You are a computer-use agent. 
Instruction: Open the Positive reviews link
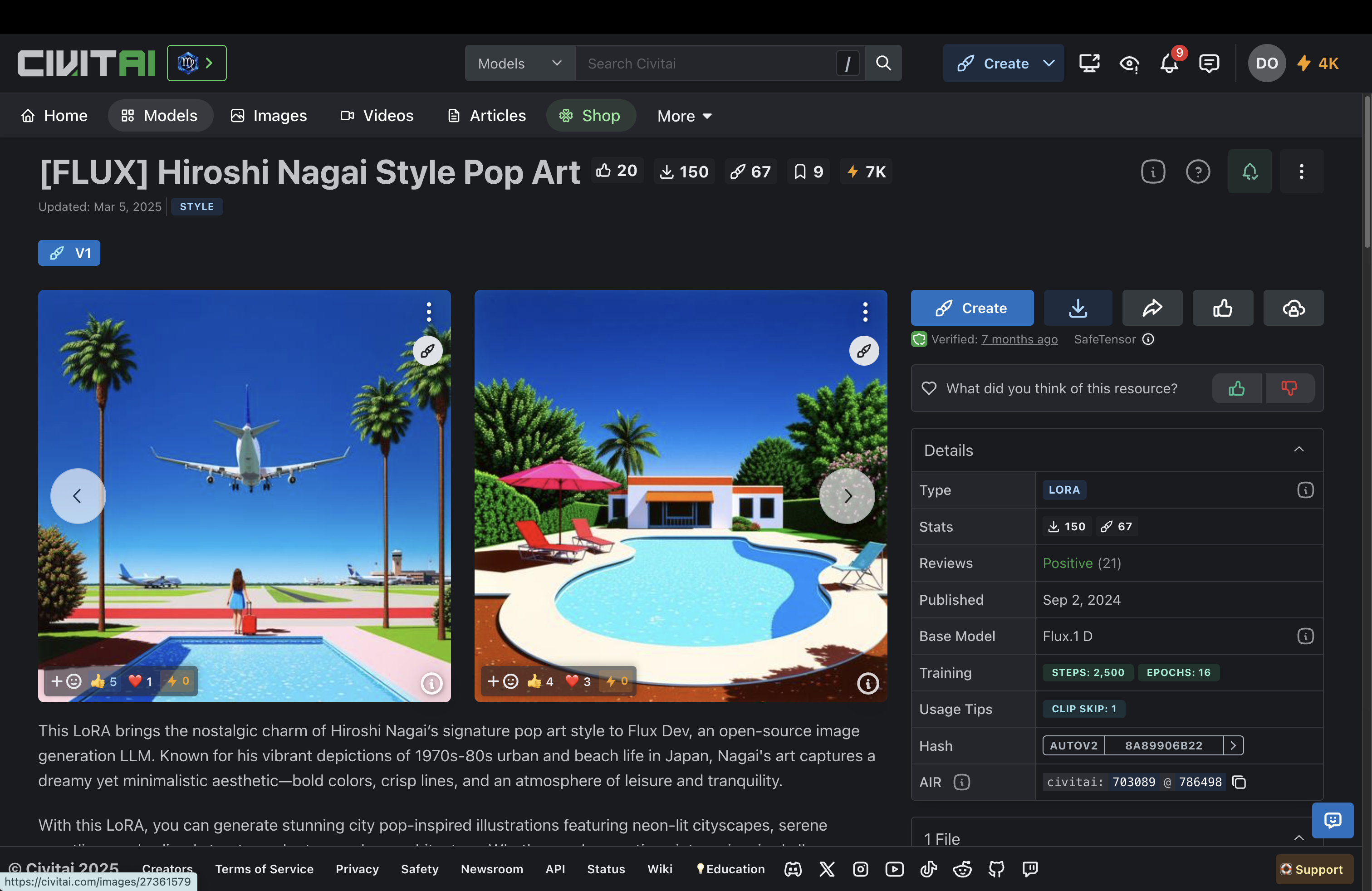click(1067, 563)
